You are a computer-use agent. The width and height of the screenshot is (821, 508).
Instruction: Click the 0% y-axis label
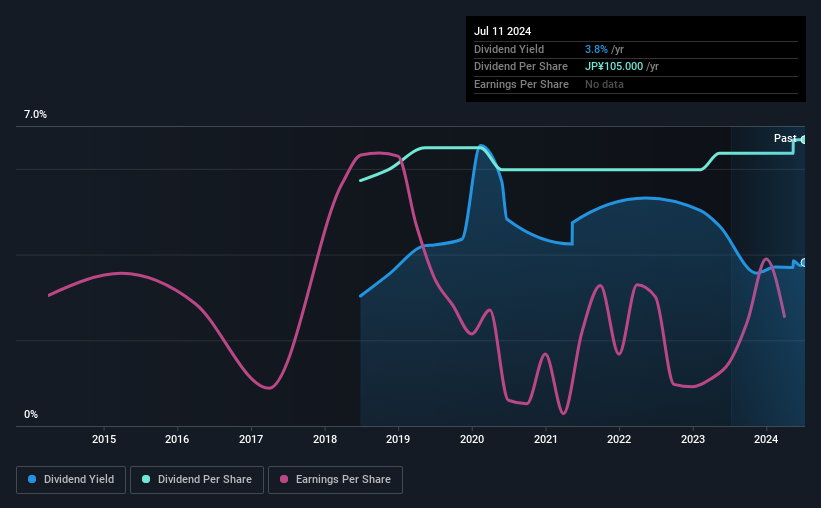(31, 414)
